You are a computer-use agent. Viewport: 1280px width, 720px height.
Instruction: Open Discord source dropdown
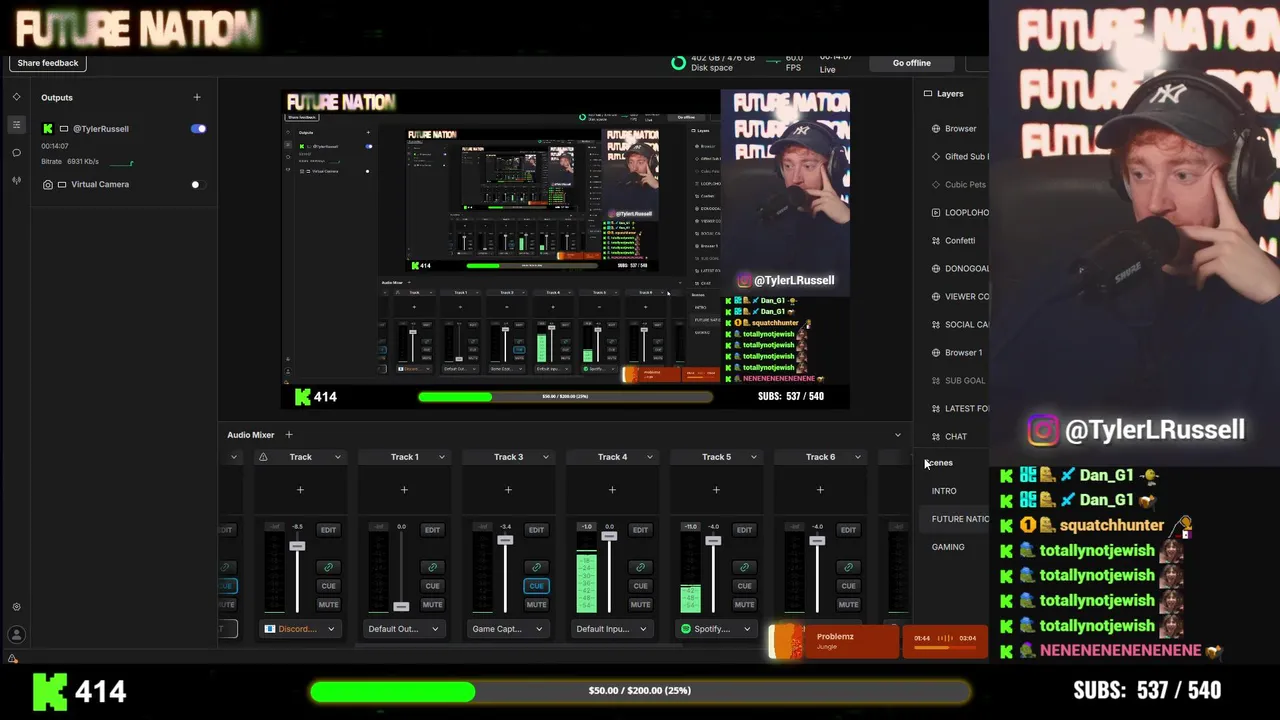300,629
